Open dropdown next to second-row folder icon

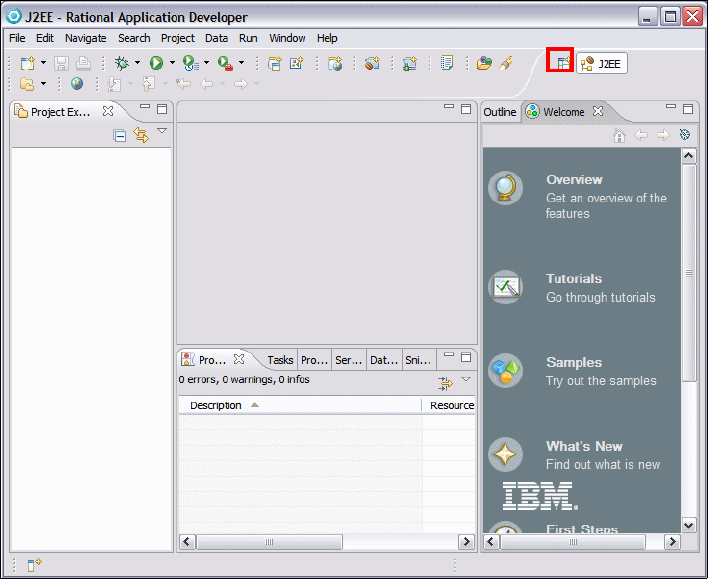(43, 84)
